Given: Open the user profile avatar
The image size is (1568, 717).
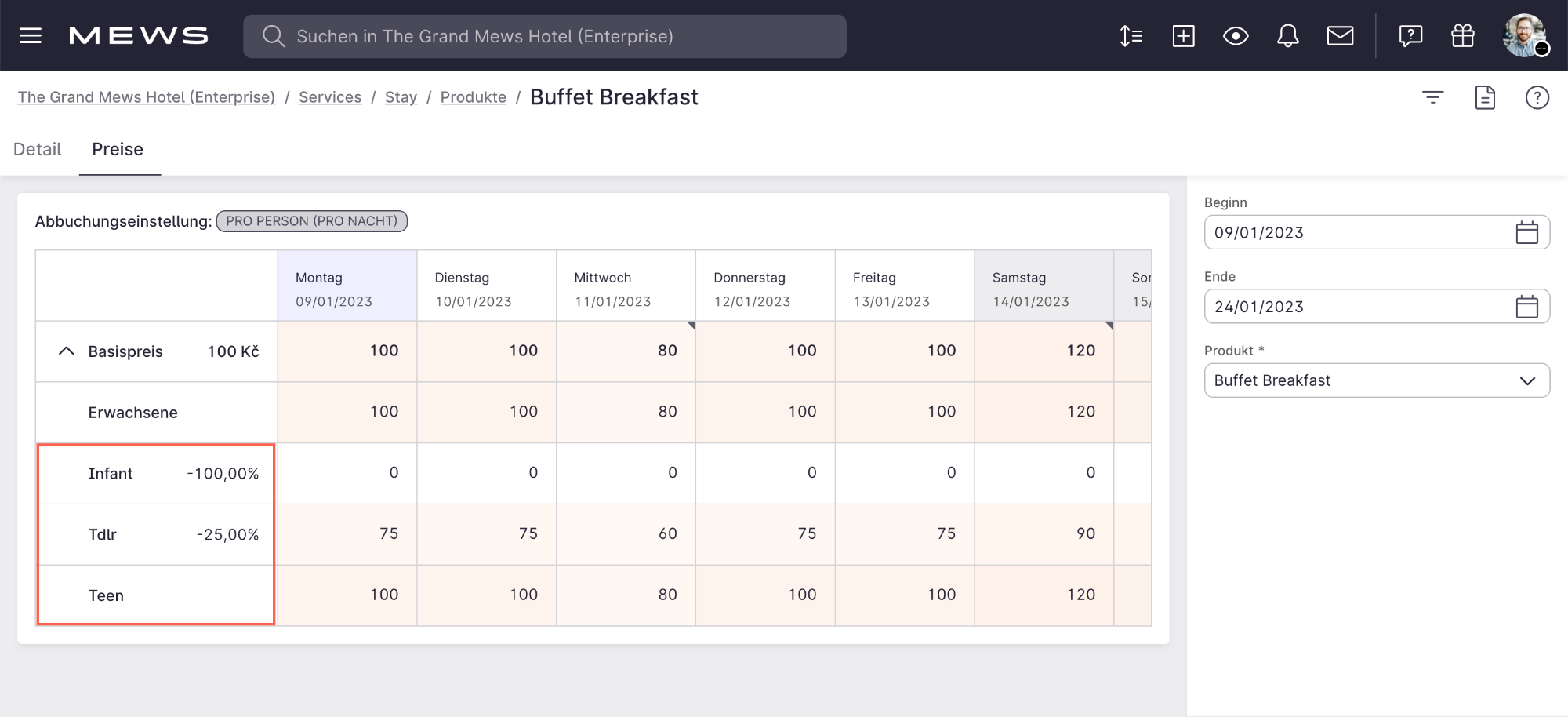Looking at the screenshot, I should point(1524,36).
